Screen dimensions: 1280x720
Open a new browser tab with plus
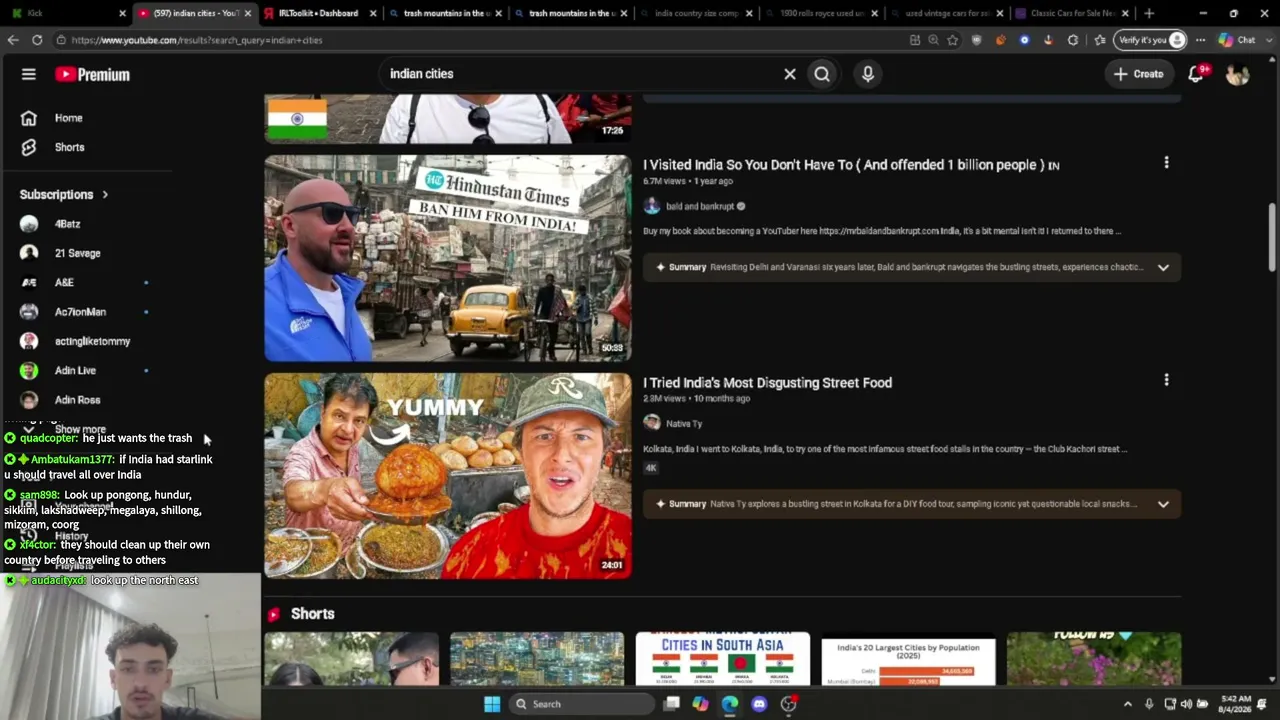1149,13
